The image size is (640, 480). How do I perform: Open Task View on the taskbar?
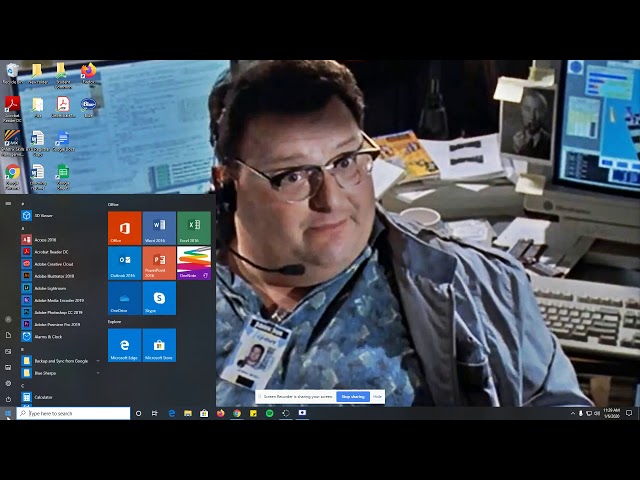click(x=155, y=413)
